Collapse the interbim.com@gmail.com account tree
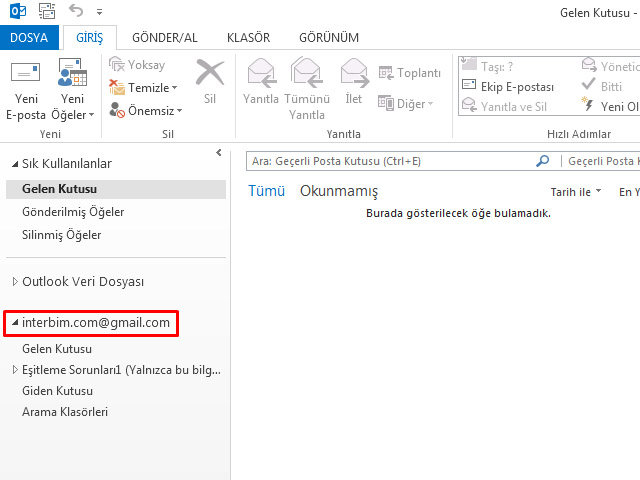Screen dimensions: 640x480 [14, 323]
